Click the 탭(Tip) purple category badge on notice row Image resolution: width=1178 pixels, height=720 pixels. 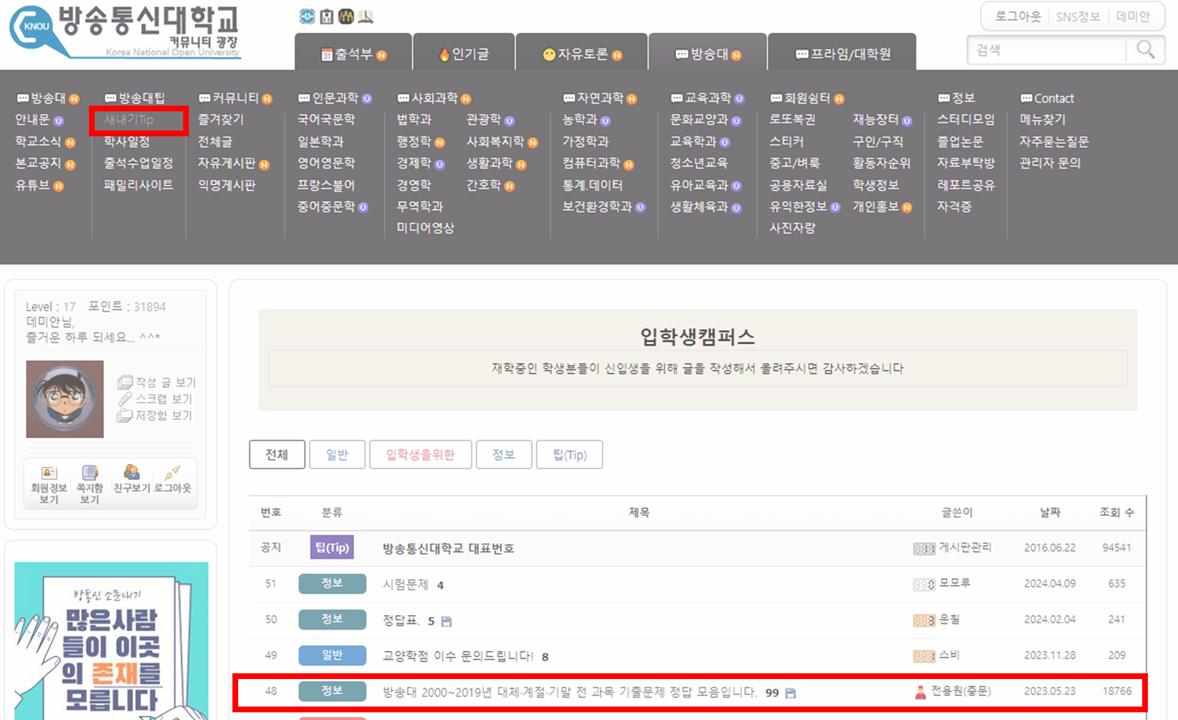[x=331, y=548]
